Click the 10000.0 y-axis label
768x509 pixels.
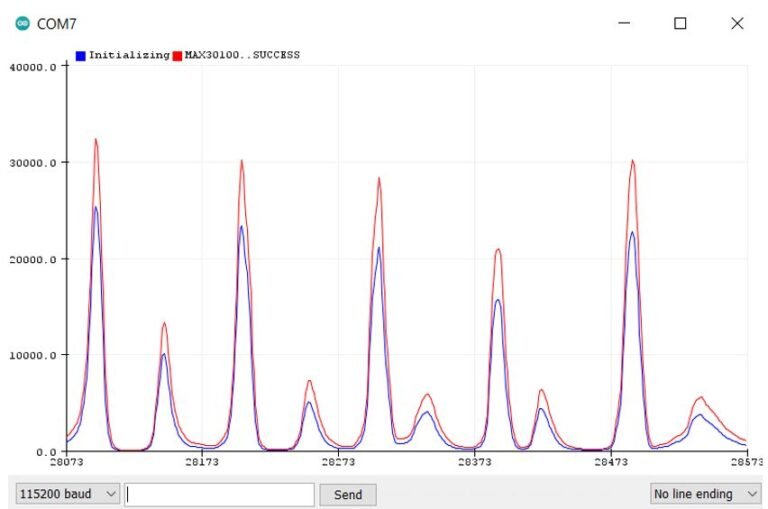[x=33, y=355]
